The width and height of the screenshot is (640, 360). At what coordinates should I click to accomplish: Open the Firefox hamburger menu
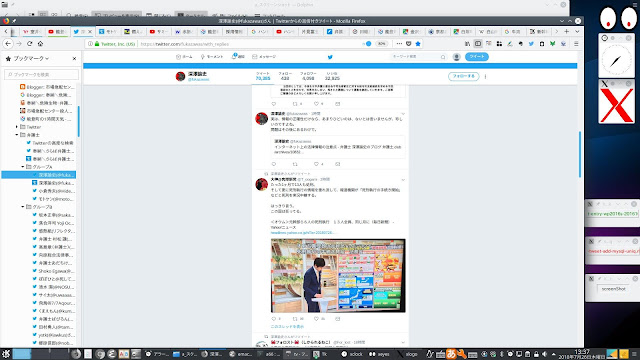tap(576, 44)
